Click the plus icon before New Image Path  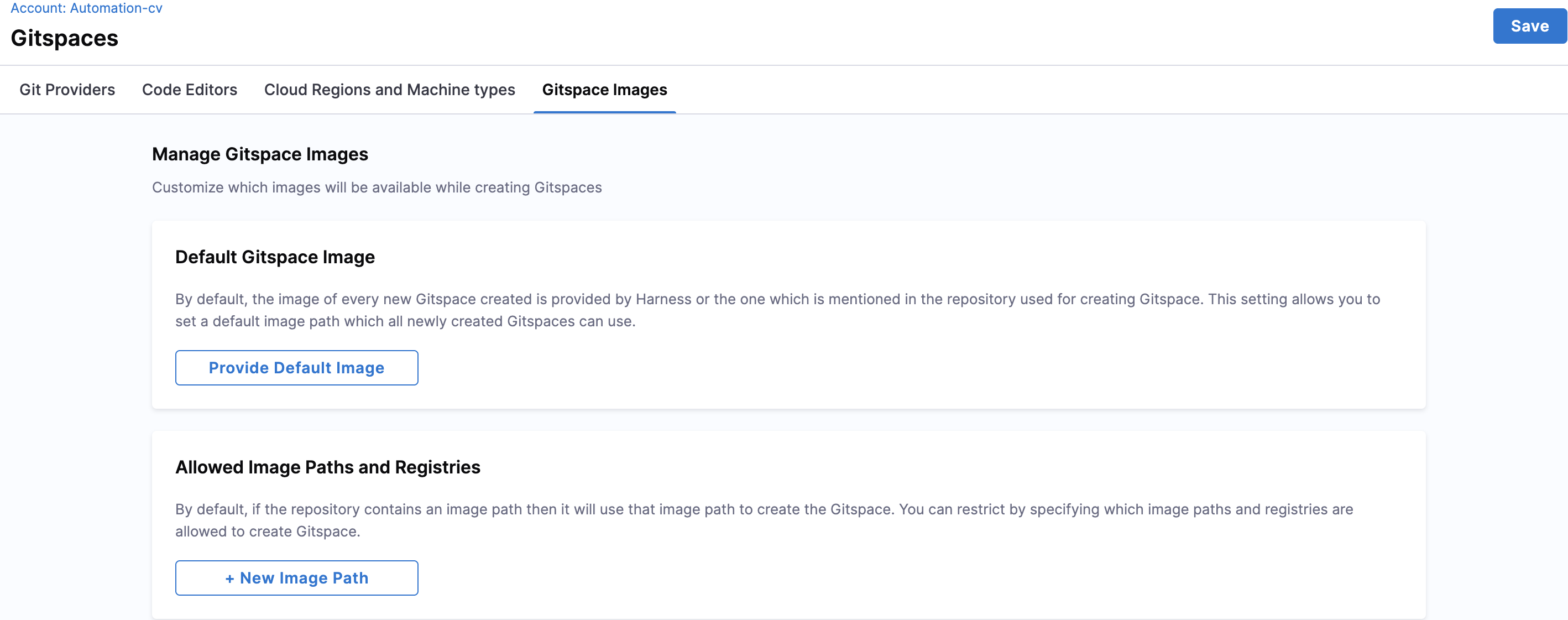pos(229,579)
